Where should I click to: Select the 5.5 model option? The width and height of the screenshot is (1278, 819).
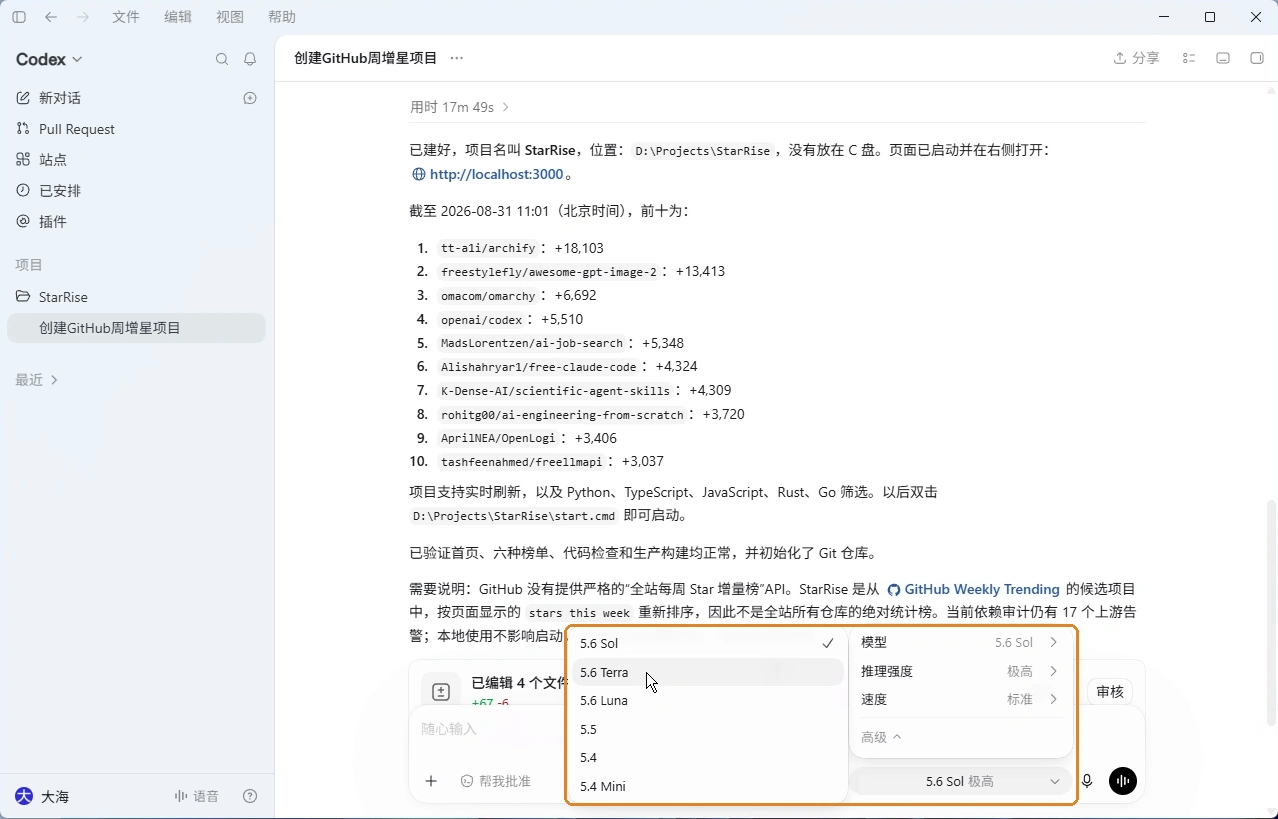(706, 729)
